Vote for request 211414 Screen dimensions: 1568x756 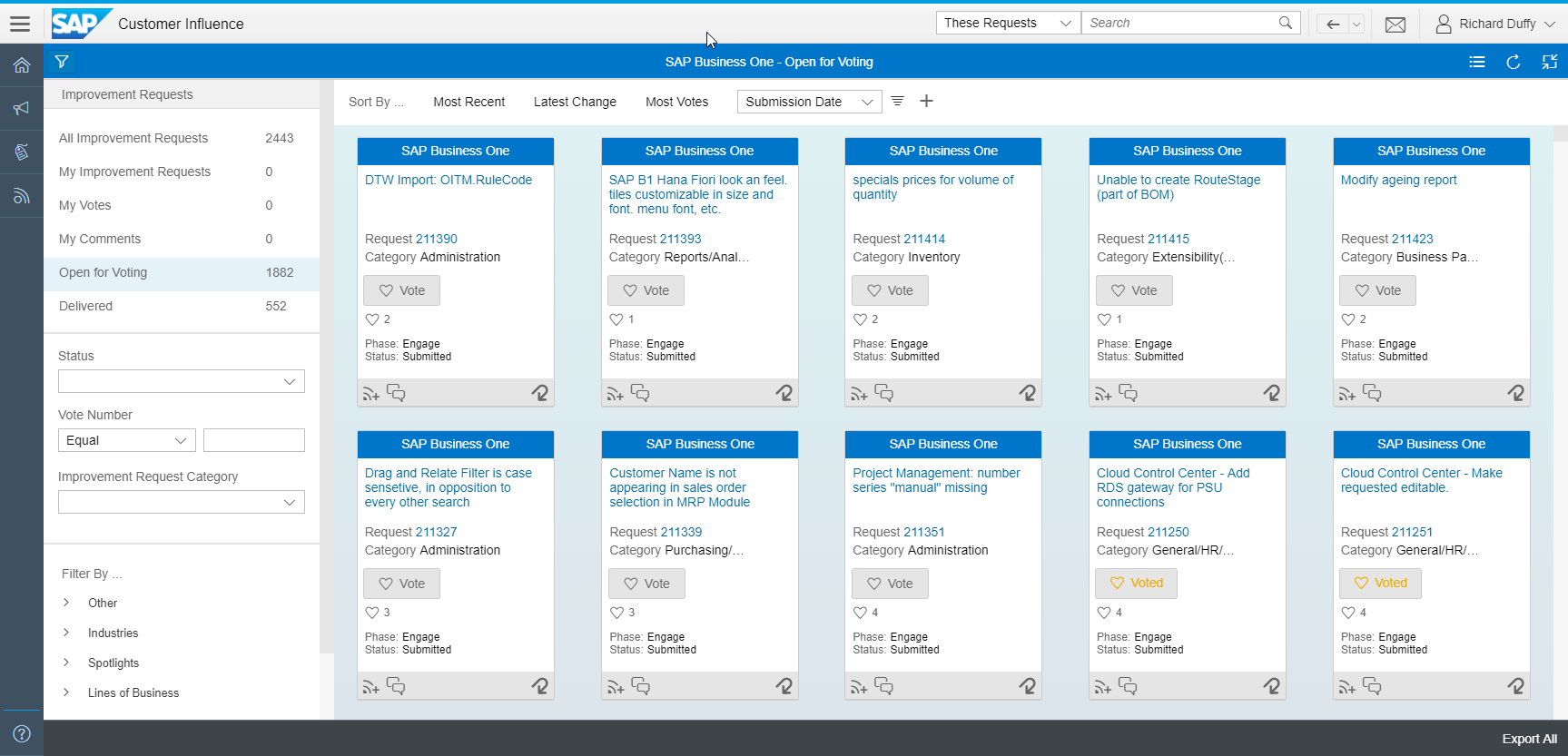pyautogui.click(x=890, y=290)
